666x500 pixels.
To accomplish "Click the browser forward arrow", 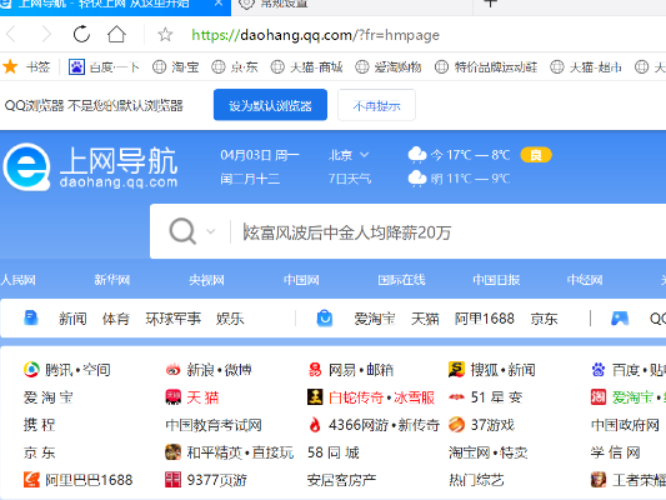I will click(x=46, y=34).
